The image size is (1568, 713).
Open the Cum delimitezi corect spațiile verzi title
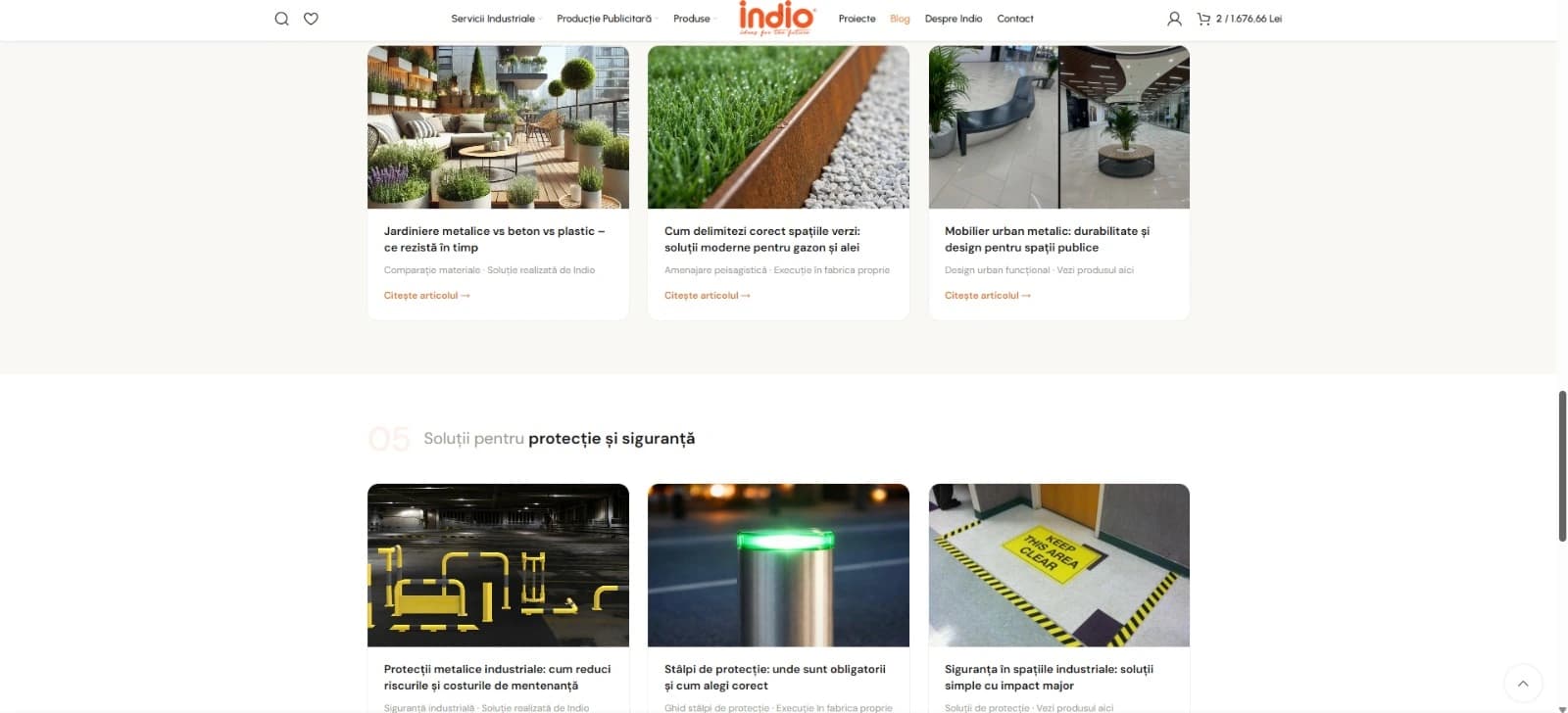(762, 239)
